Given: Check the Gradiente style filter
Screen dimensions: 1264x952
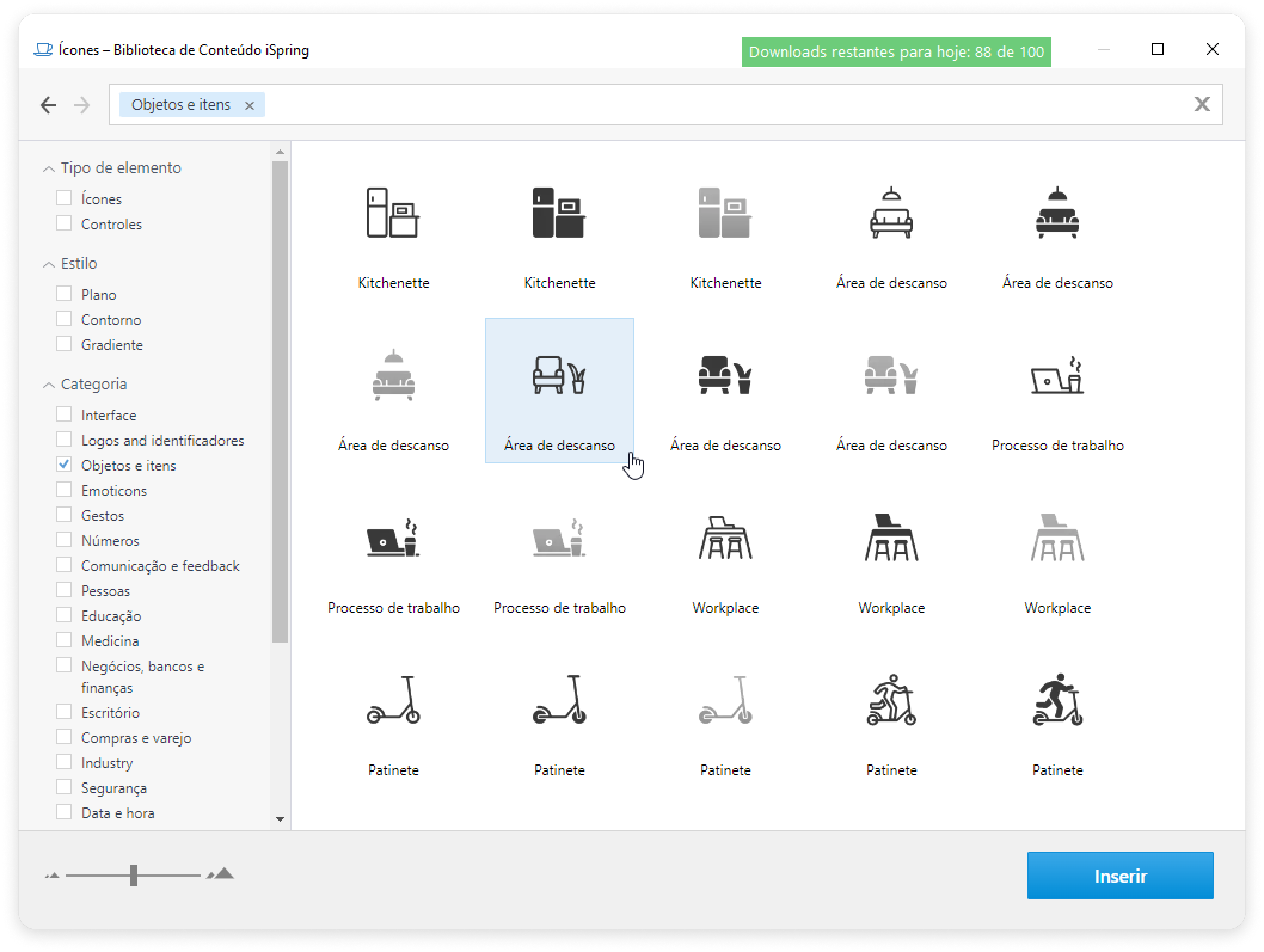Looking at the screenshot, I should [64, 344].
